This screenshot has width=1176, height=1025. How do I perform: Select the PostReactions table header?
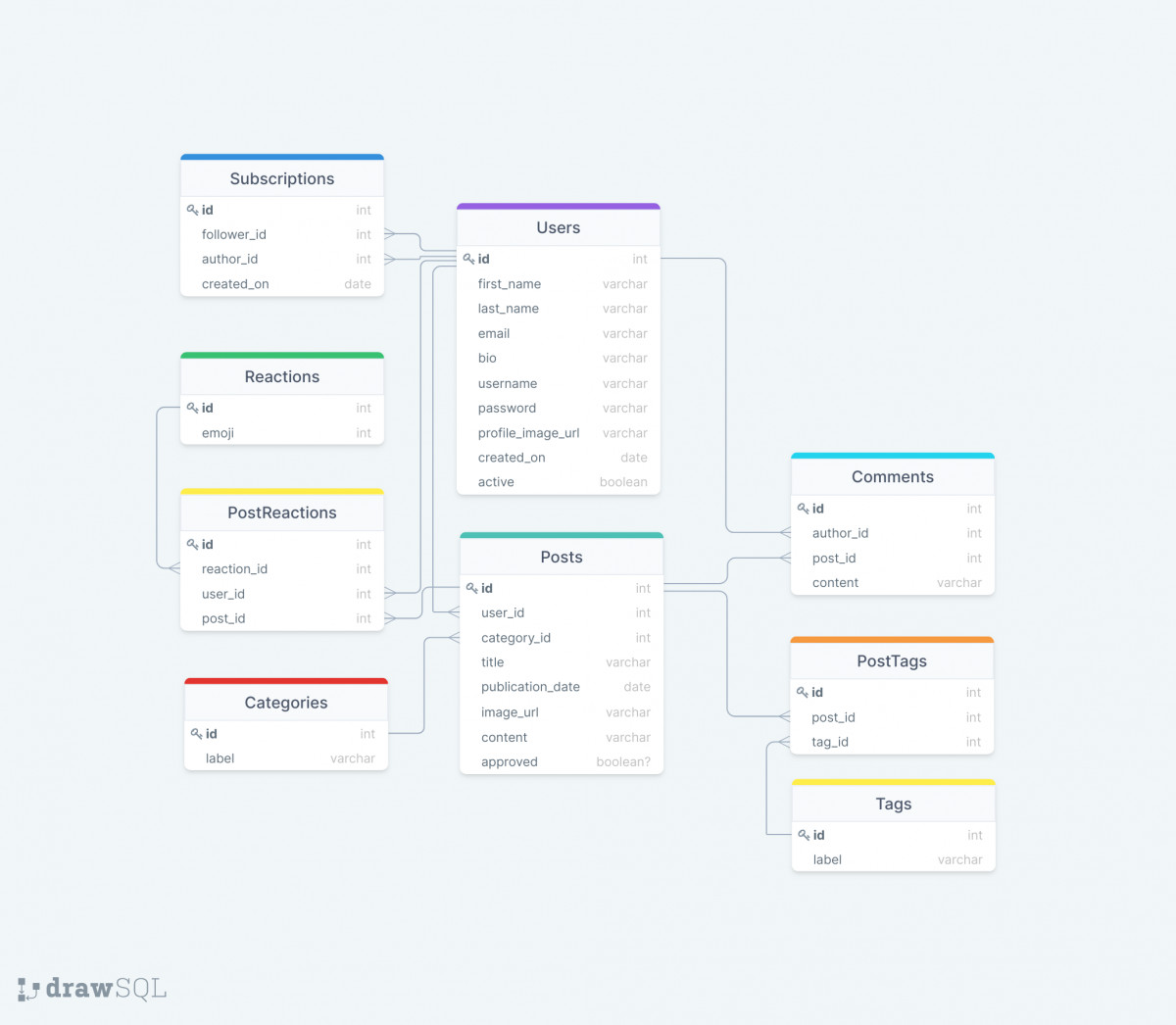pyautogui.click(x=282, y=512)
